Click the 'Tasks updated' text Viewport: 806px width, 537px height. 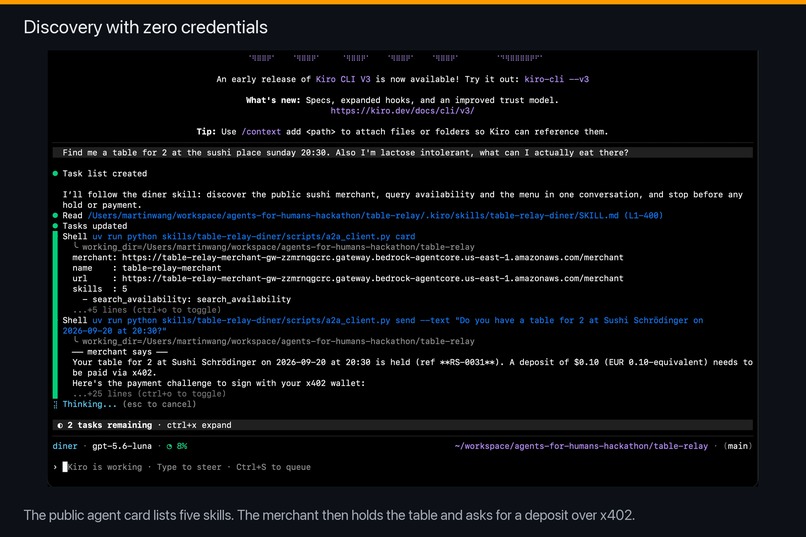[95, 226]
